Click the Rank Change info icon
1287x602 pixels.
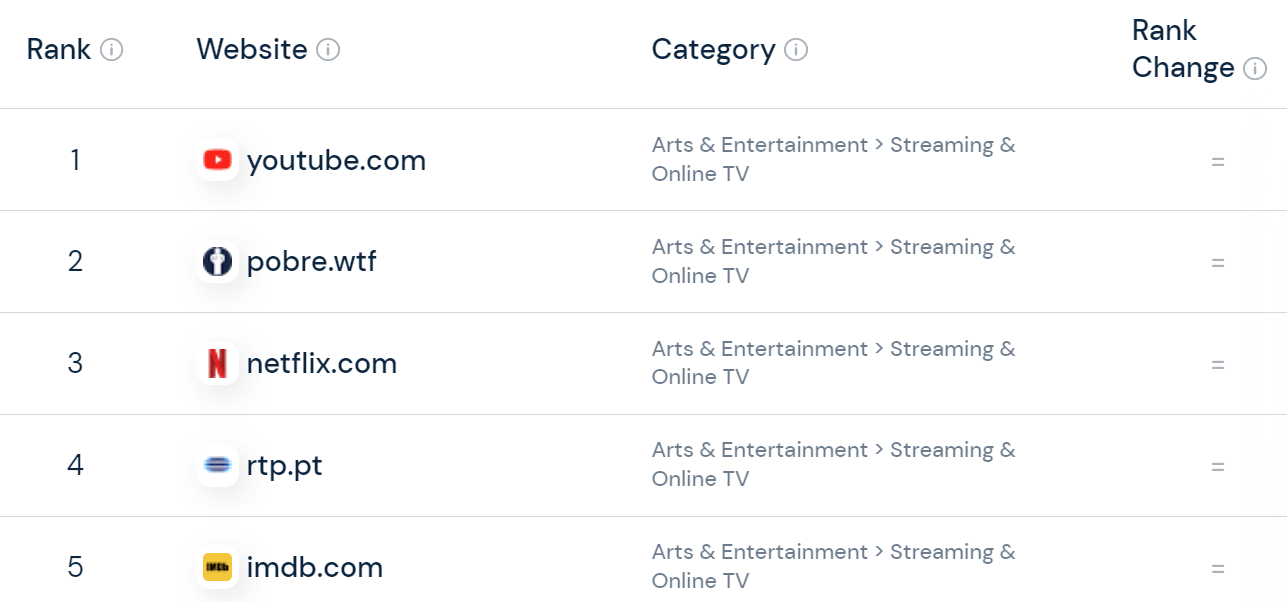point(1254,68)
